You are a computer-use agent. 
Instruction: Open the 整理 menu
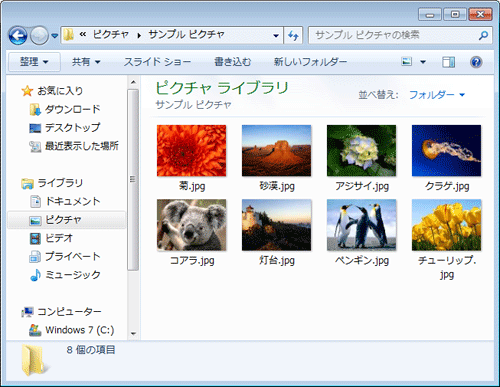[34, 62]
